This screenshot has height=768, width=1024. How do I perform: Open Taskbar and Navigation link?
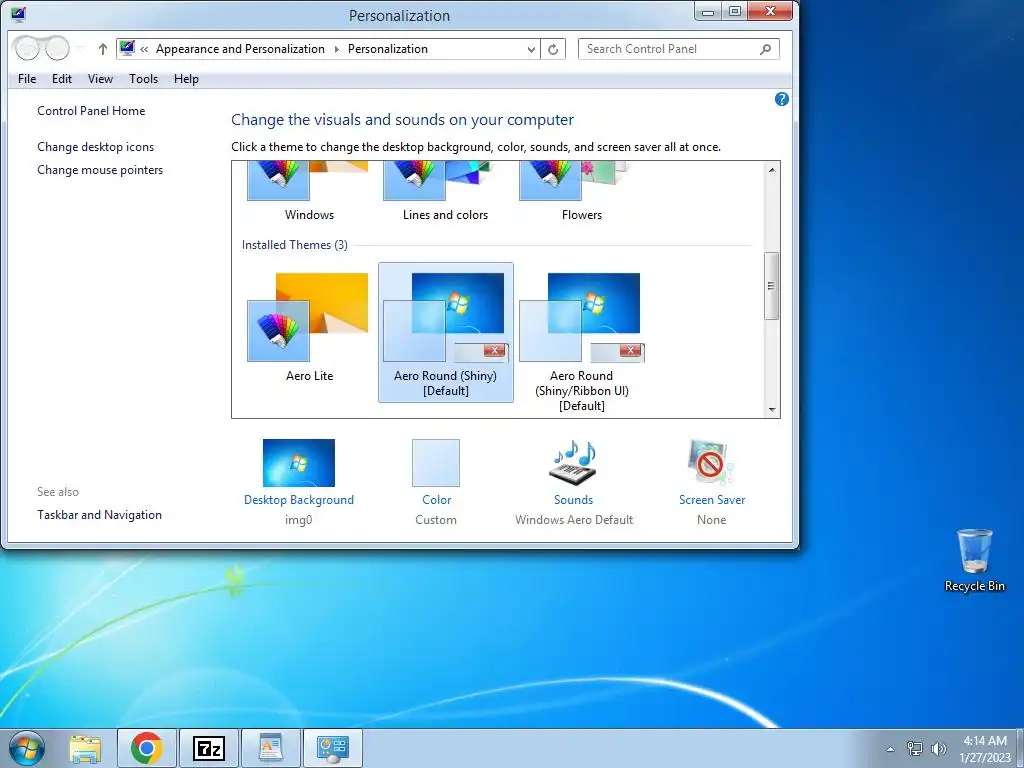(99, 515)
